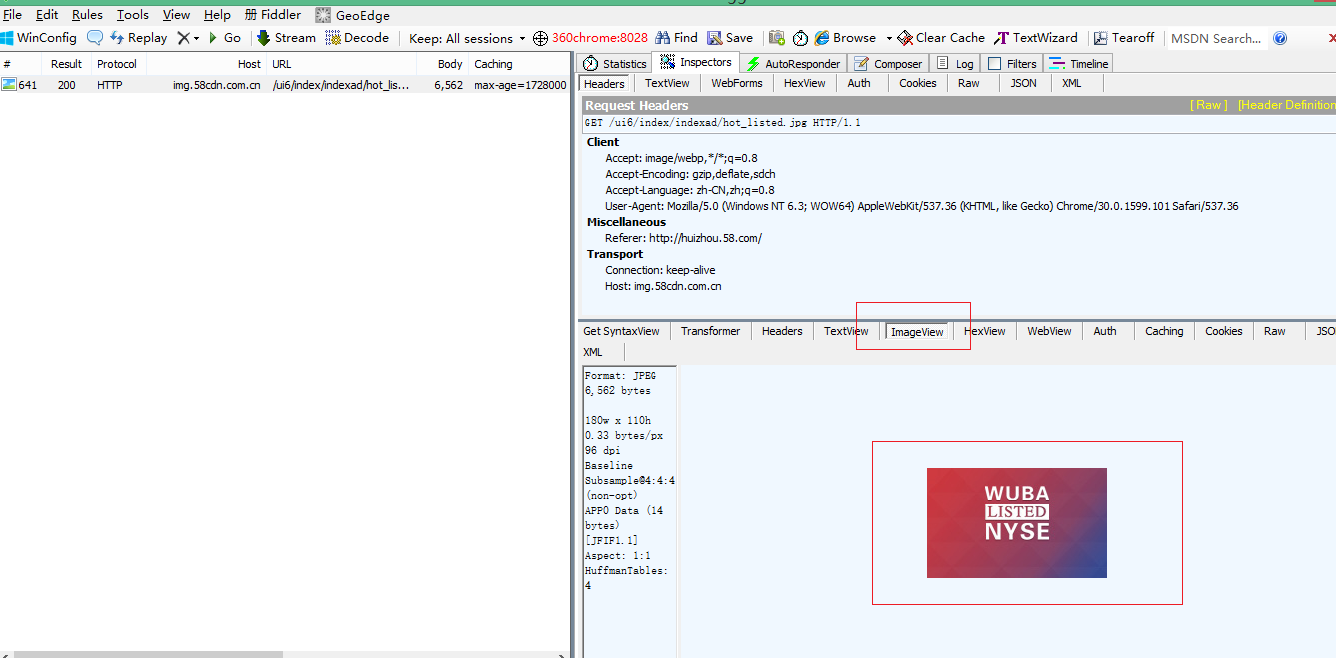This screenshot has width=1336, height=658.
Task: Click the User-Agent header line
Action: point(921,206)
